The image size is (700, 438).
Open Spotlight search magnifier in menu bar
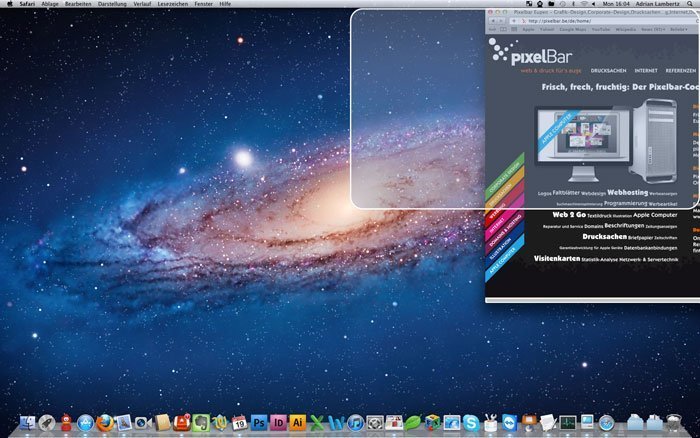690,4
